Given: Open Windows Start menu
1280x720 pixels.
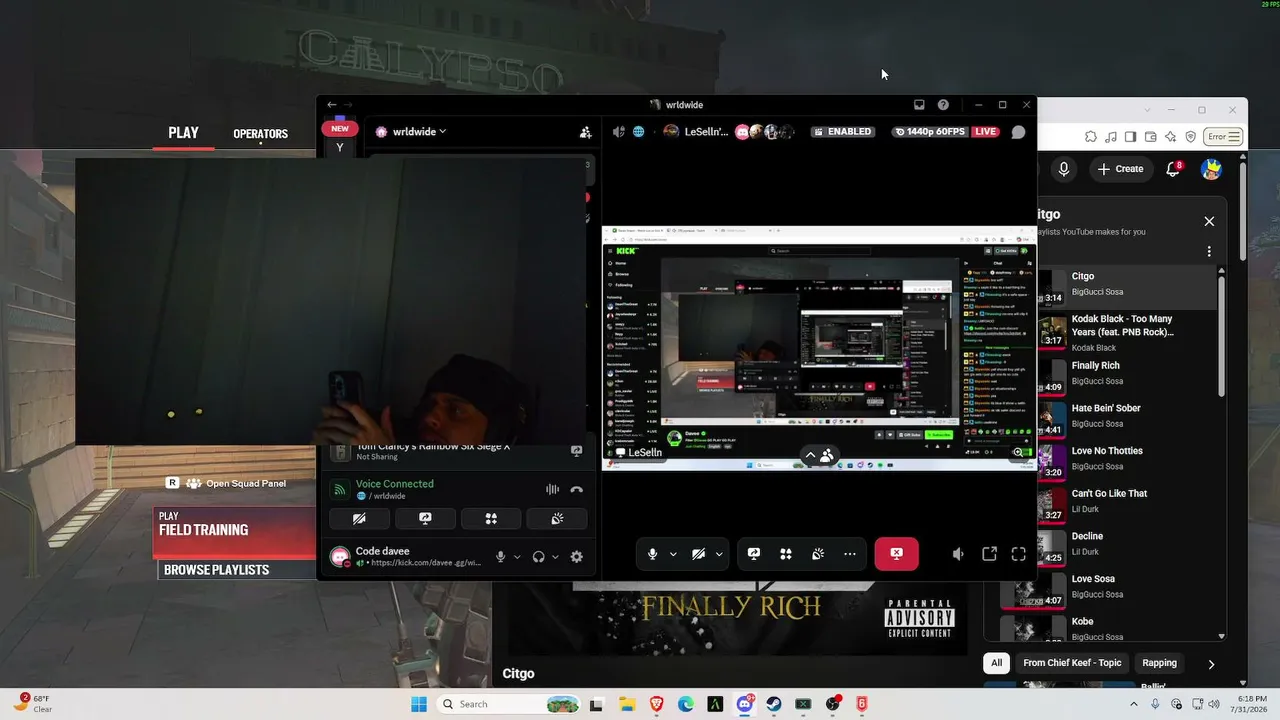Looking at the screenshot, I should (x=420, y=704).
